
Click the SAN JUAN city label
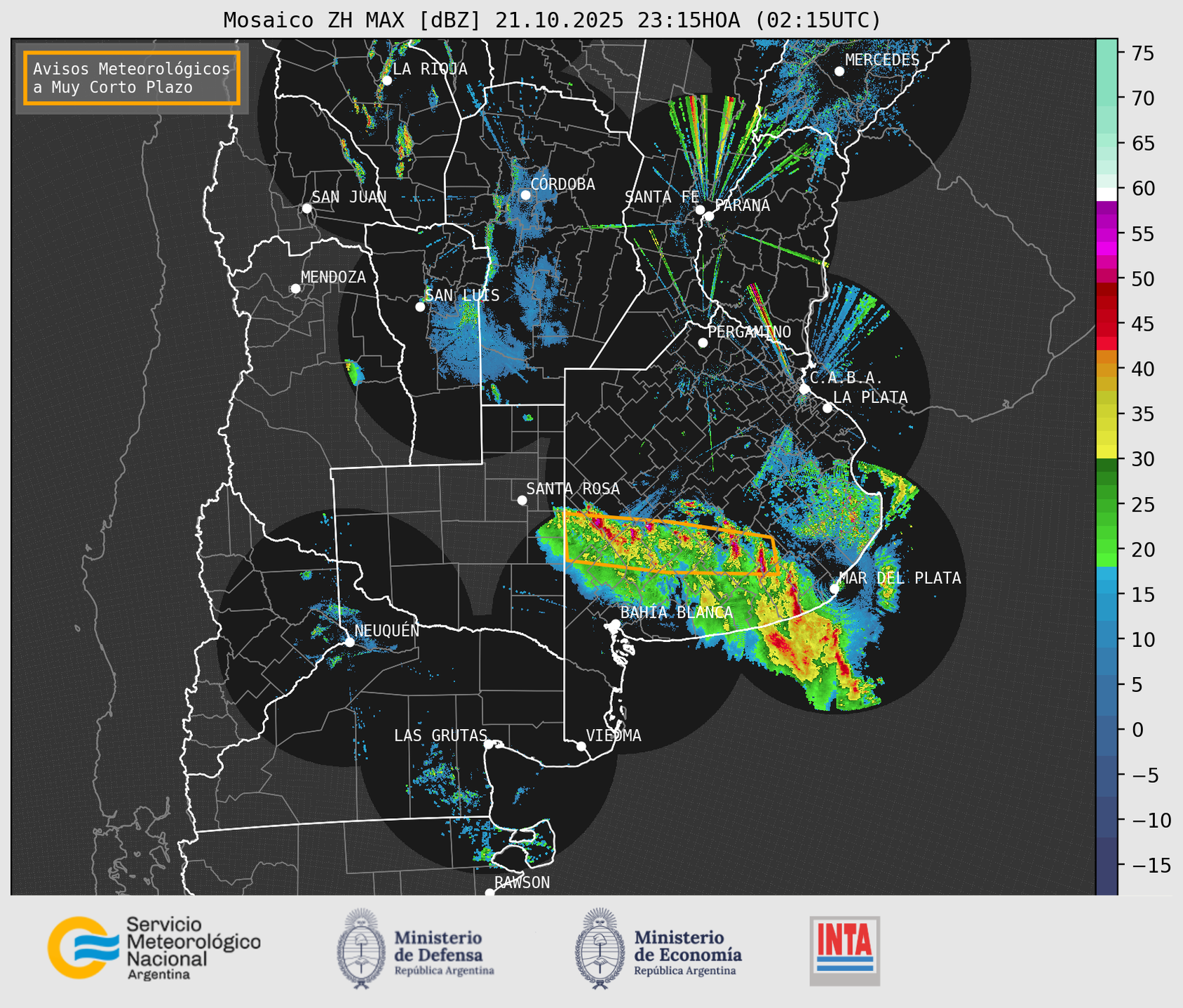[349, 197]
